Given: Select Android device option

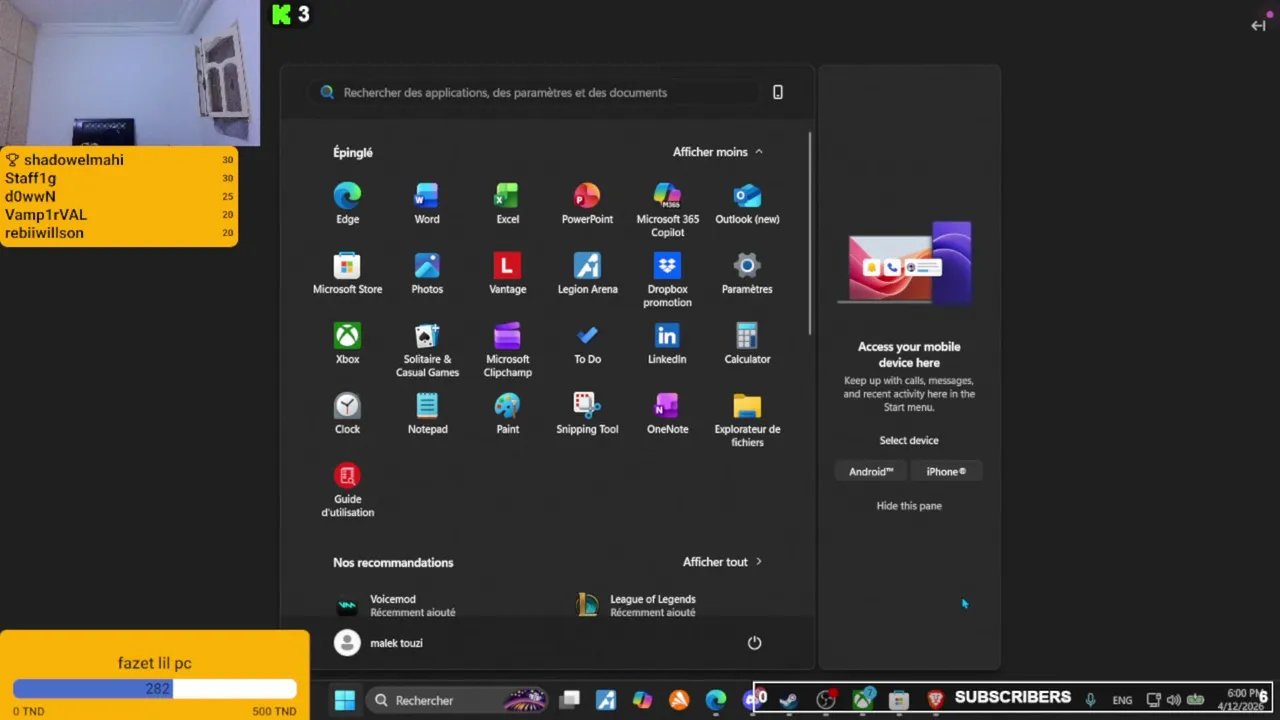Looking at the screenshot, I should click(x=871, y=472).
